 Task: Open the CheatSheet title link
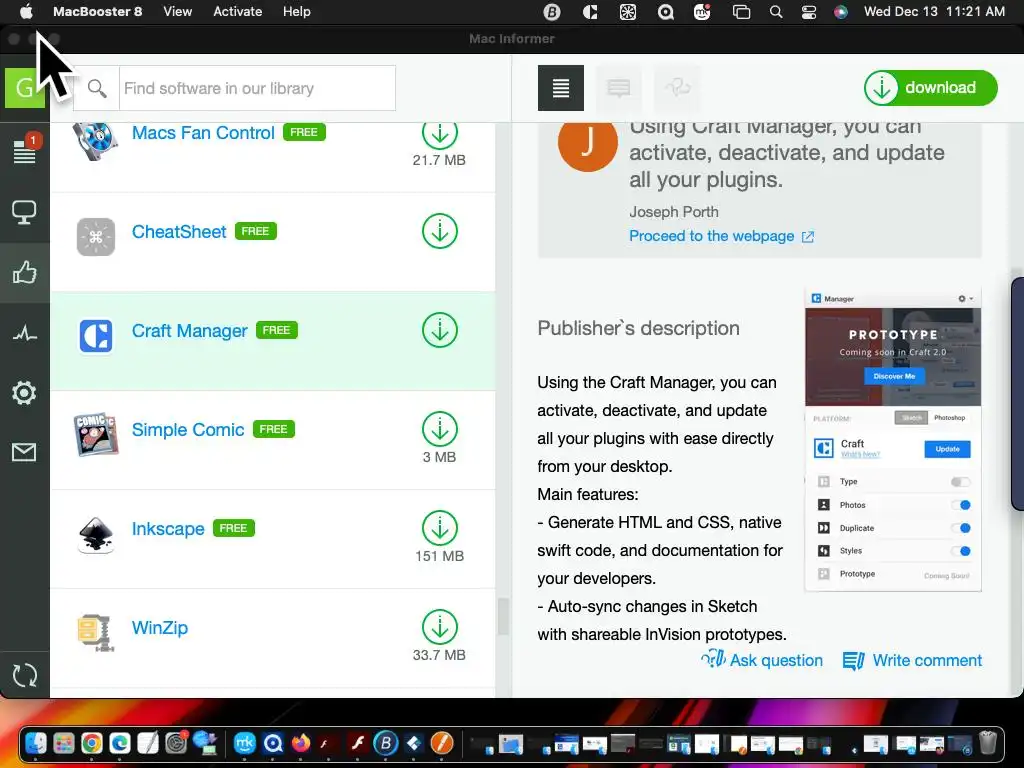tap(179, 231)
